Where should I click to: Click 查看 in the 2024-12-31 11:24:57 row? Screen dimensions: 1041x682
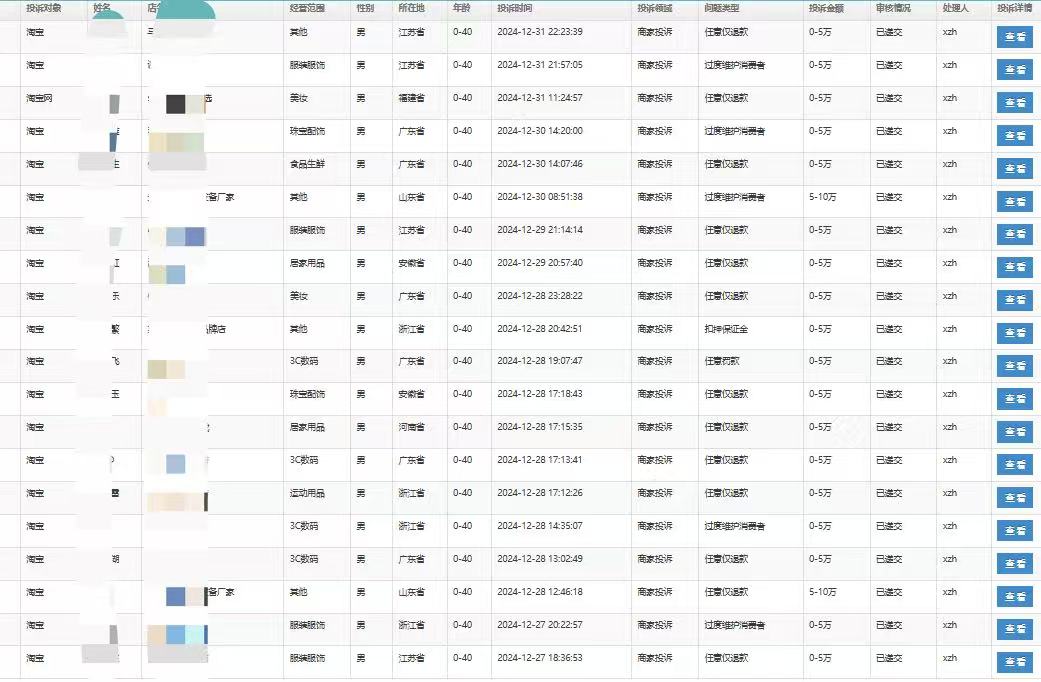point(1014,103)
